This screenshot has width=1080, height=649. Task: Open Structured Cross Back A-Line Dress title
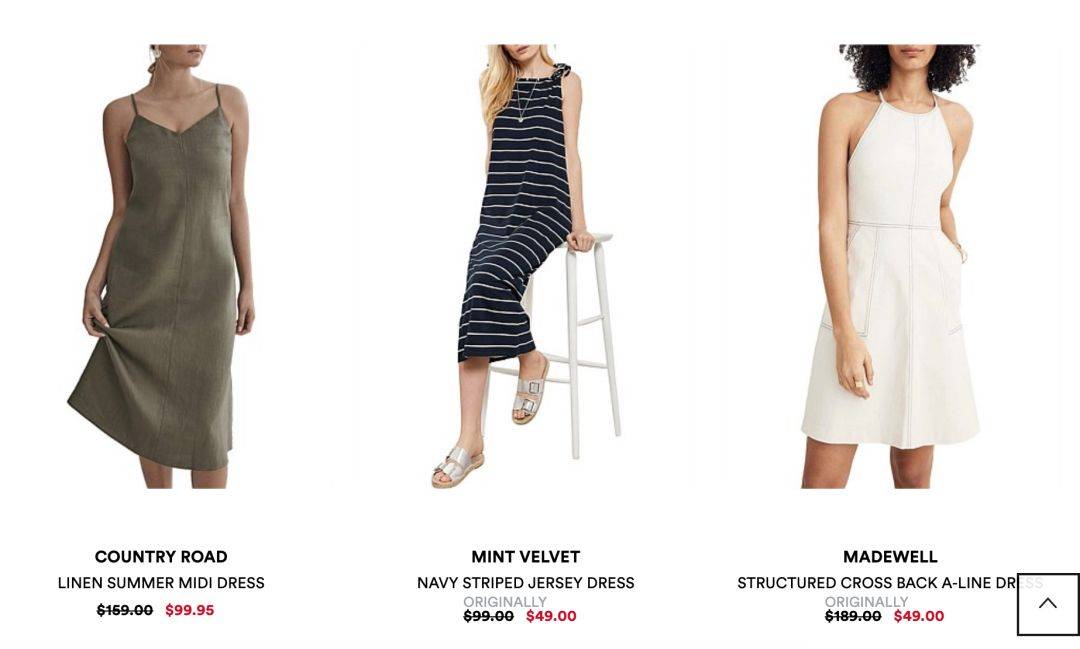click(x=890, y=583)
